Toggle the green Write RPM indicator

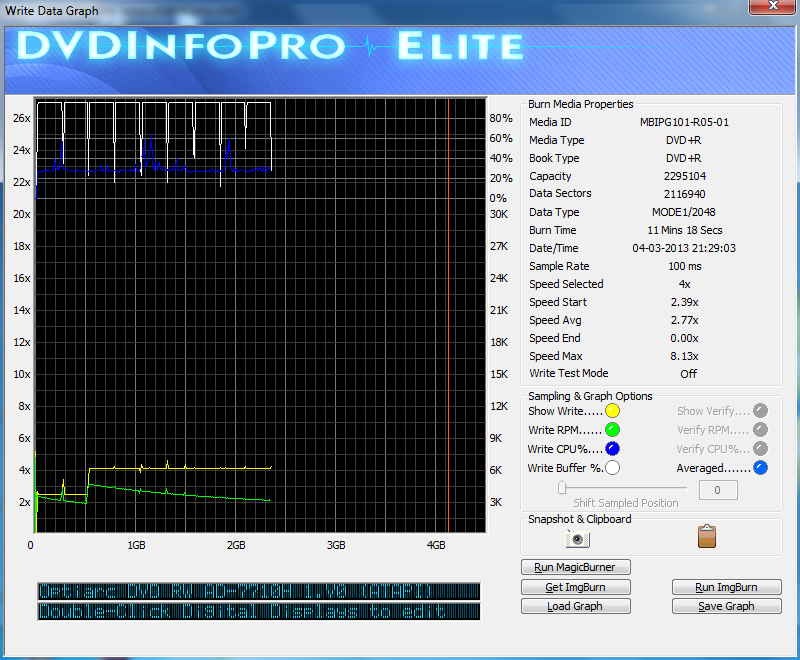612,430
